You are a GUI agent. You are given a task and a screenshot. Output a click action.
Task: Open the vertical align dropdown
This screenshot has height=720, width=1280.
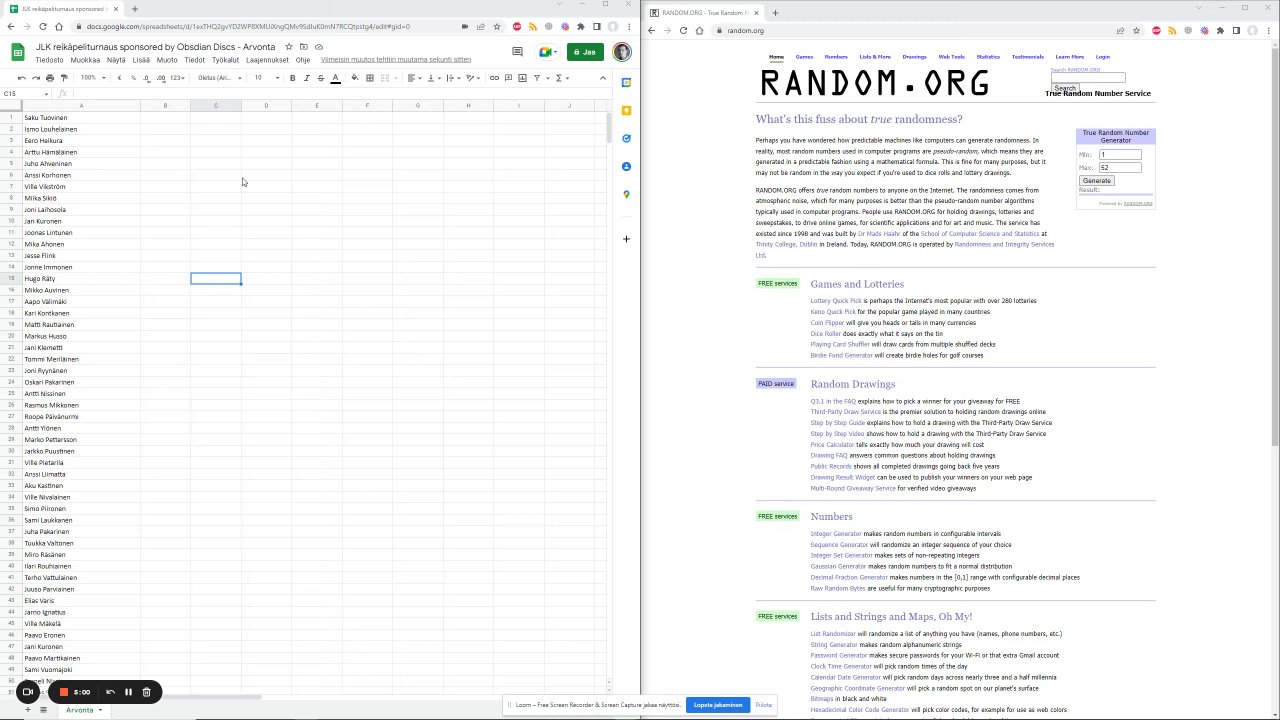433,78
